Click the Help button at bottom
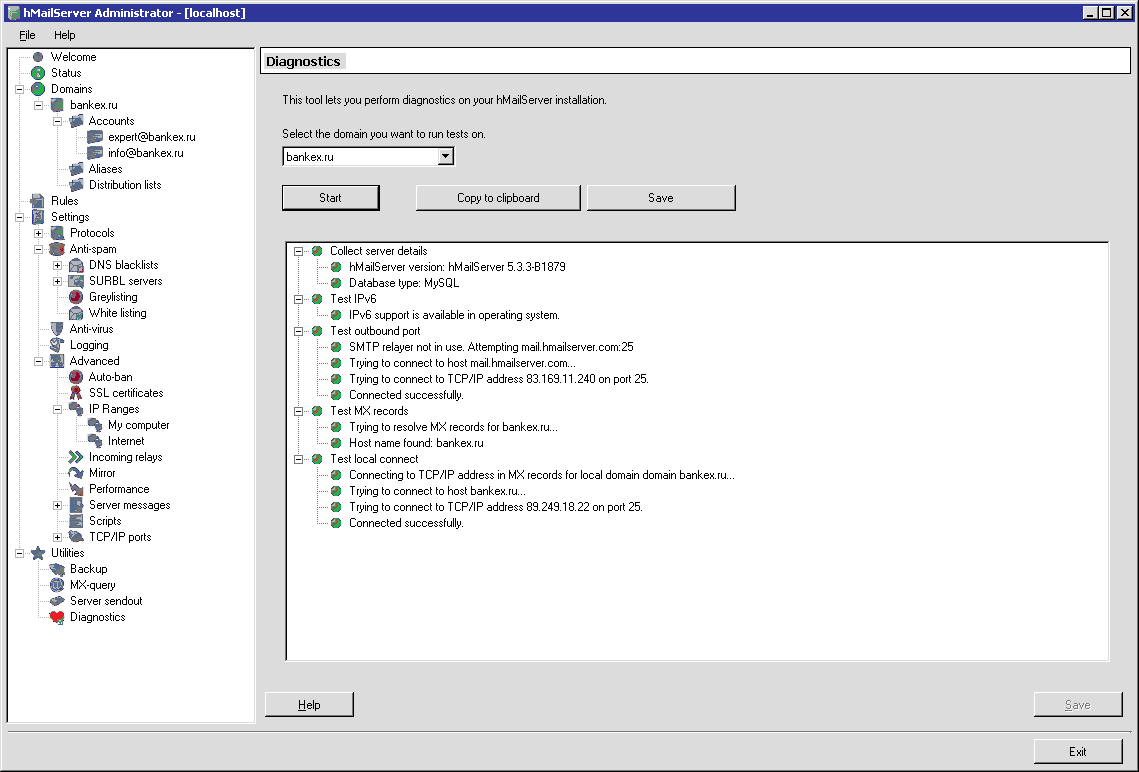 coord(309,704)
